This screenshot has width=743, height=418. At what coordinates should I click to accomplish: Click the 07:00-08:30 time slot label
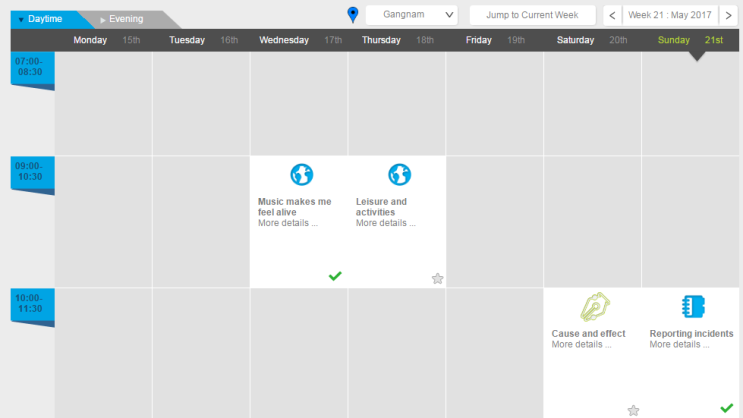point(32,67)
